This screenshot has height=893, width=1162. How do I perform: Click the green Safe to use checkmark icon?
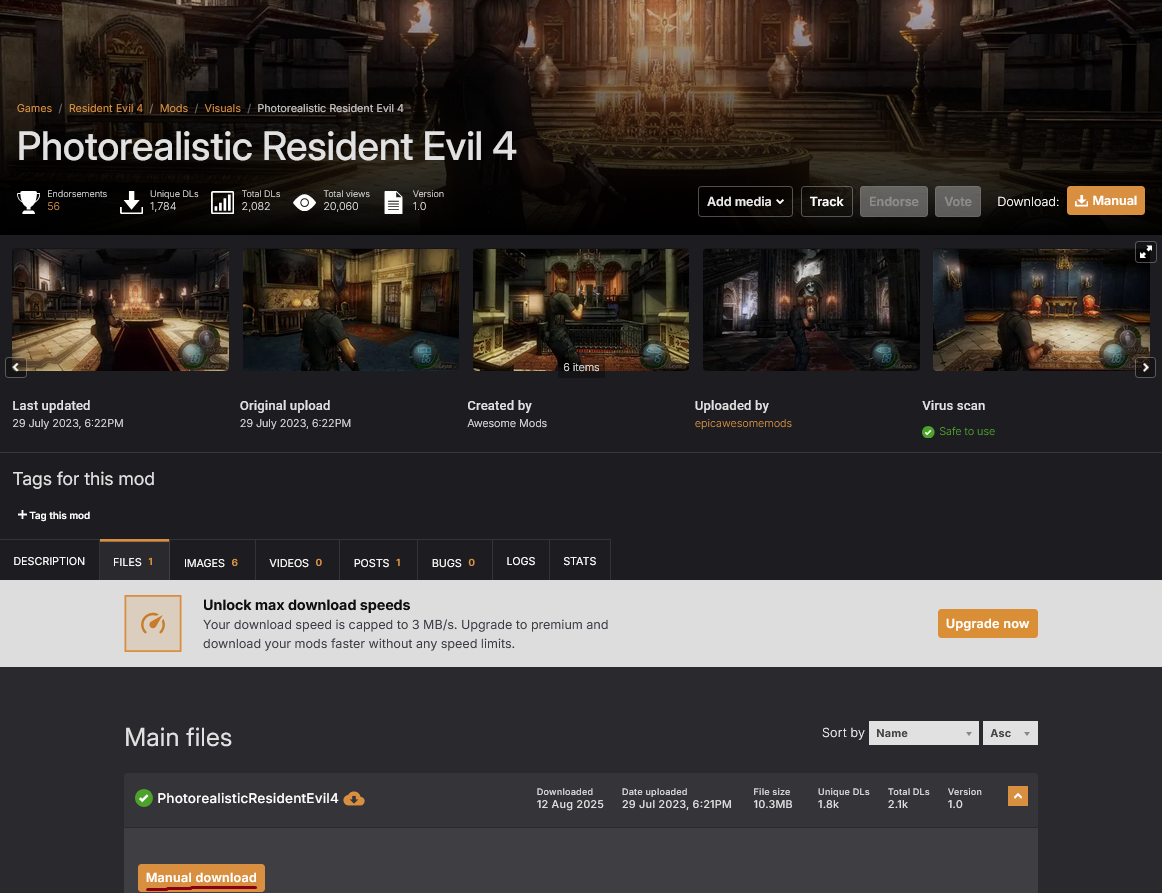pyautogui.click(x=928, y=431)
